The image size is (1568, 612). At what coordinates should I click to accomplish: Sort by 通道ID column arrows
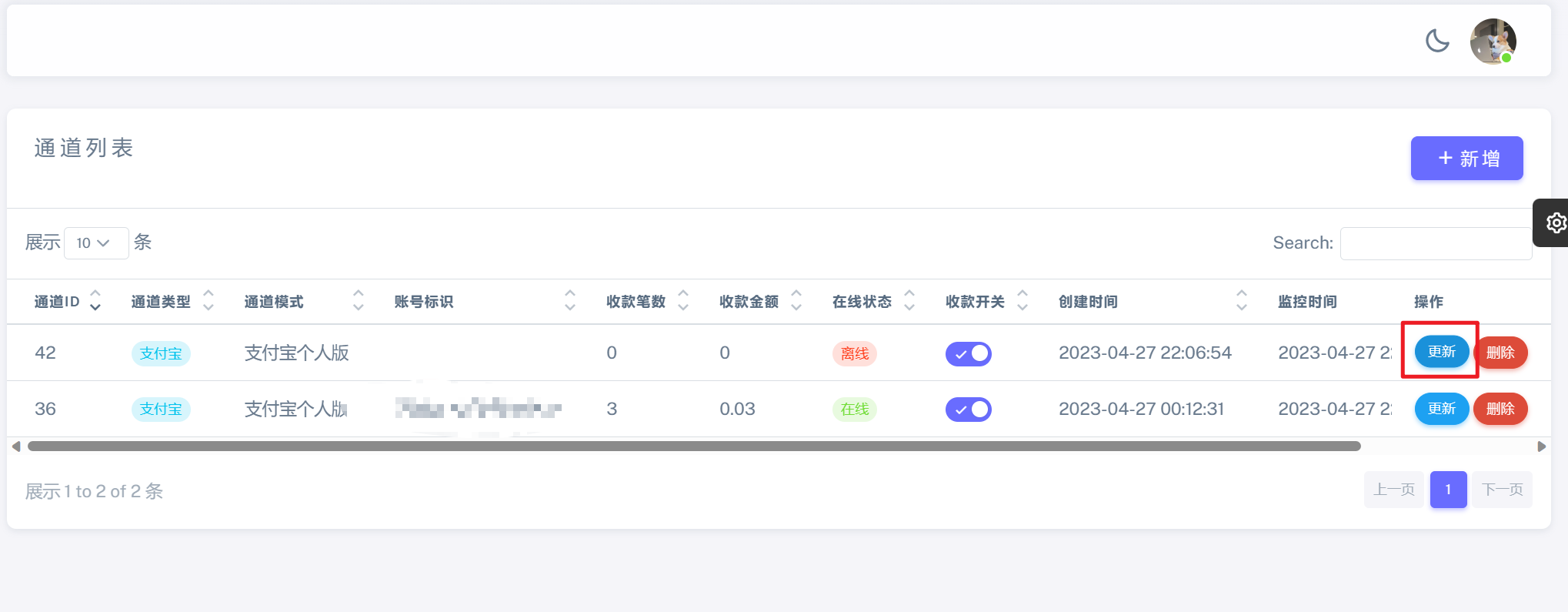tap(95, 300)
